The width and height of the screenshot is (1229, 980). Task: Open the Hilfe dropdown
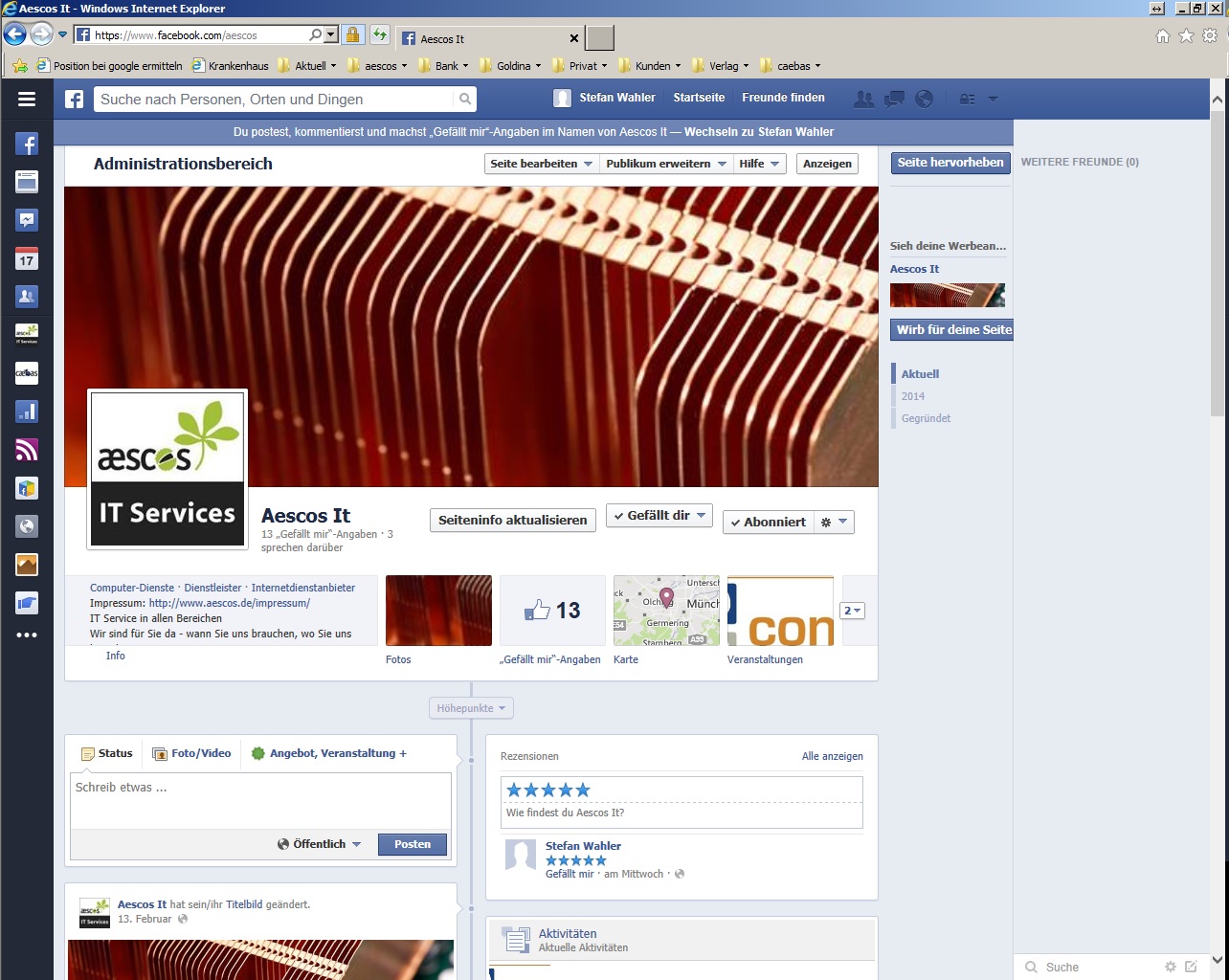(760, 164)
